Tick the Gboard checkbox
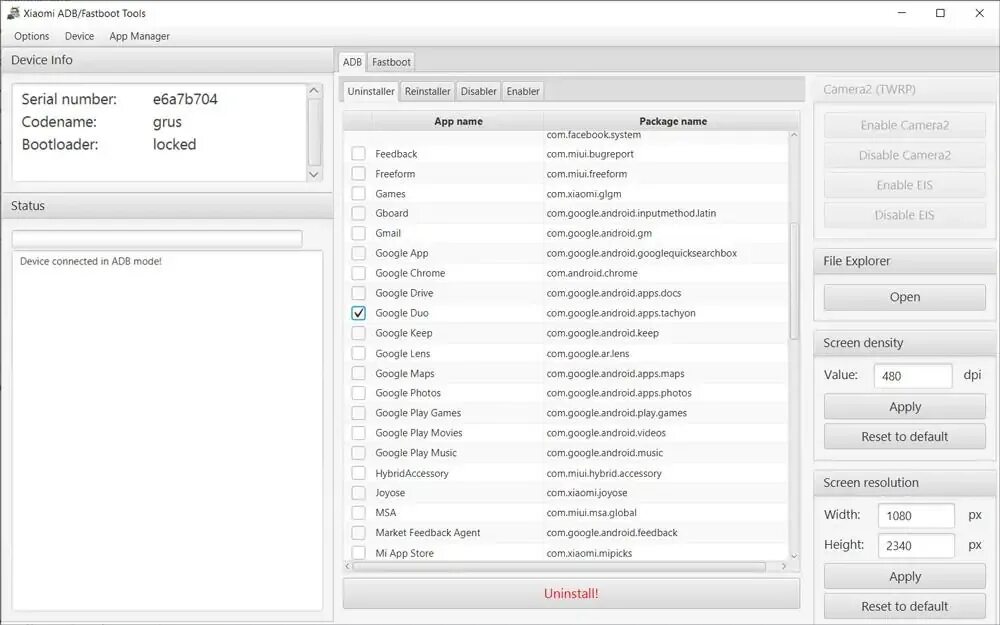 pos(358,213)
